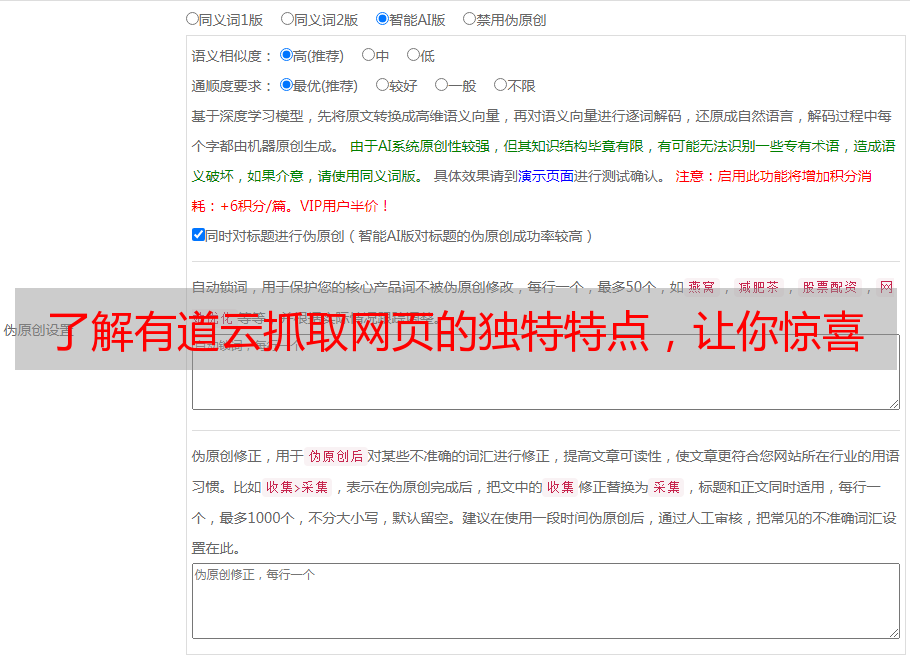The image size is (911, 658).
Task: Set 通顺度要求 to 不限
Action: [x=500, y=85]
